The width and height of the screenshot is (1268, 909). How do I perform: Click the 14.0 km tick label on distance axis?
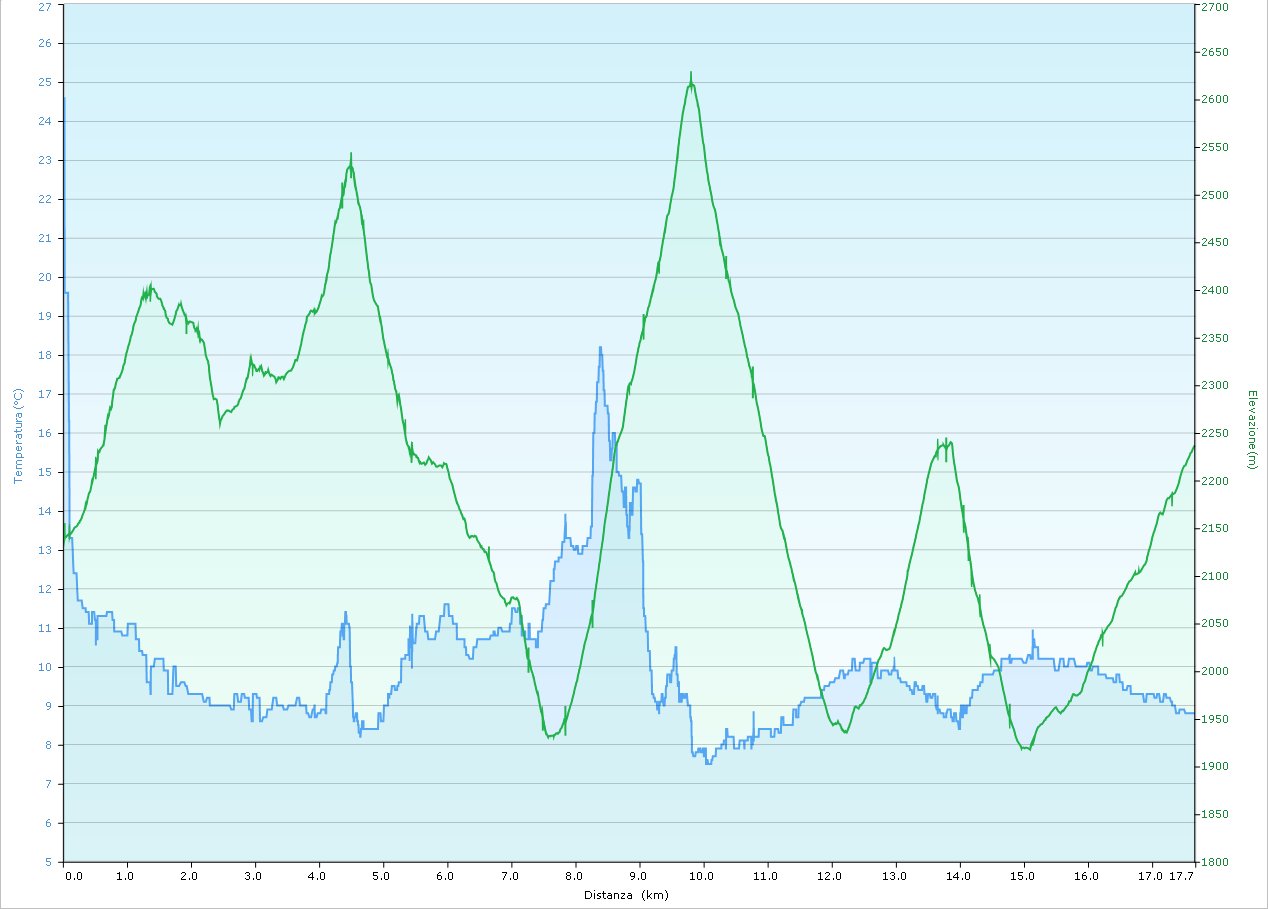coord(957,875)
